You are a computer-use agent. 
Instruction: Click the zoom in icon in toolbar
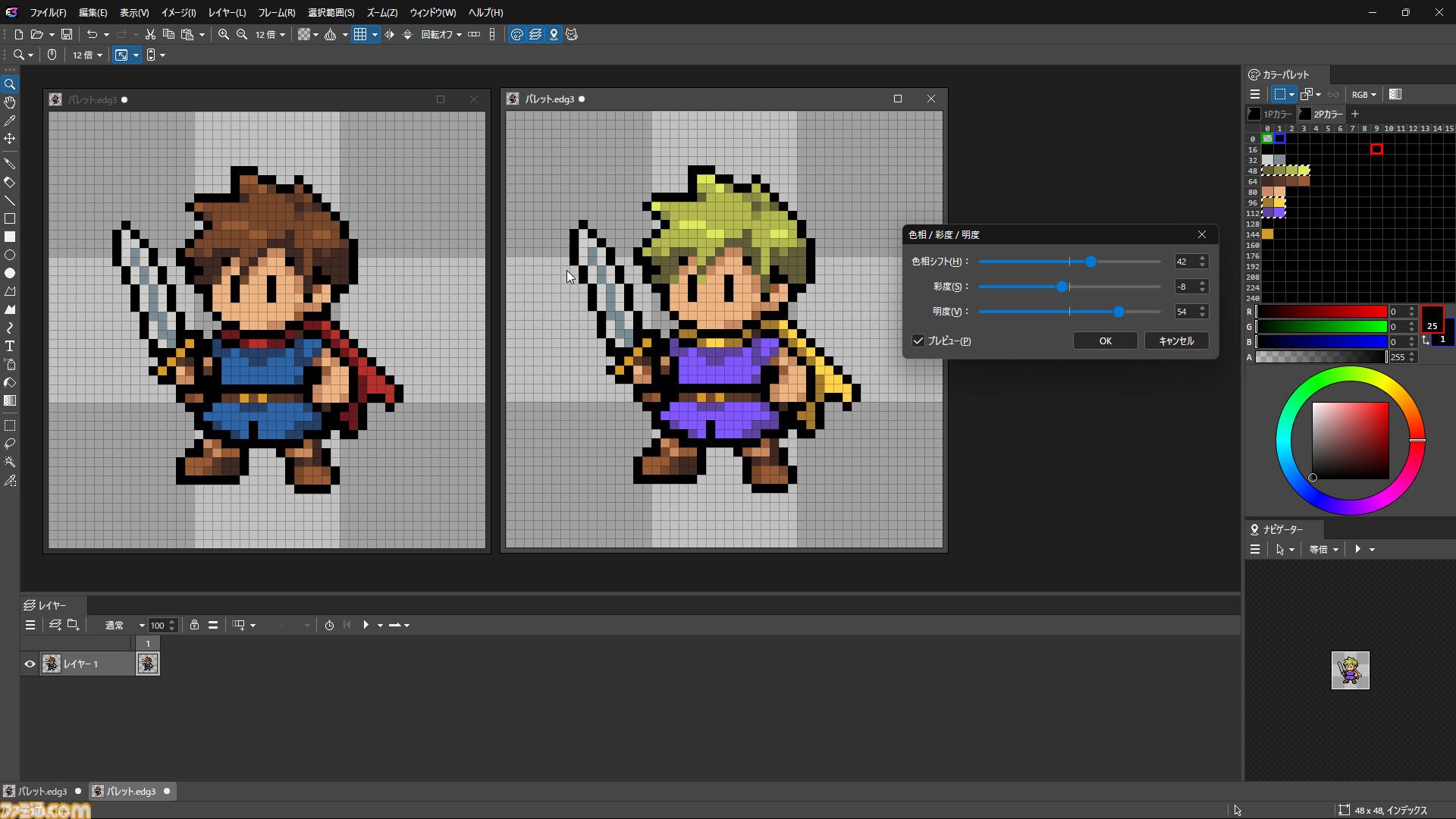224,34
